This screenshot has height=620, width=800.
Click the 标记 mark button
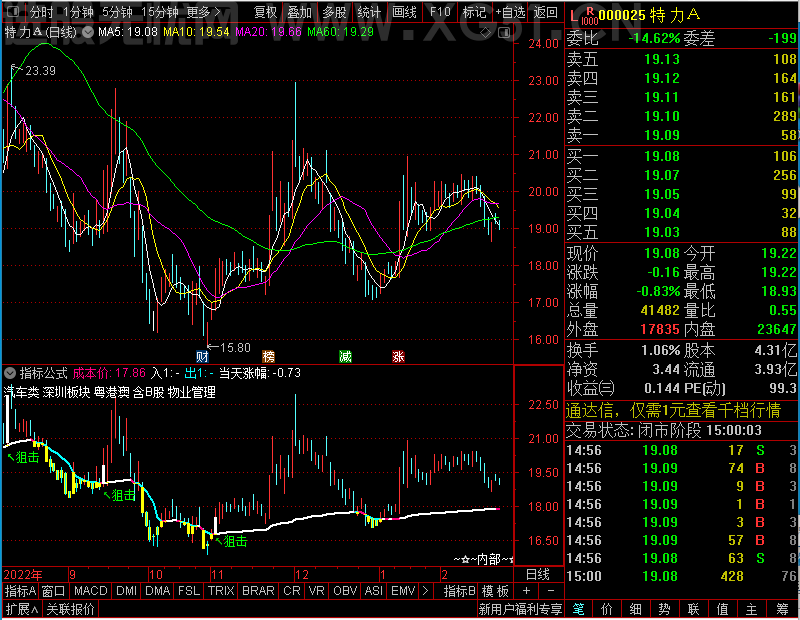[474, 12]
